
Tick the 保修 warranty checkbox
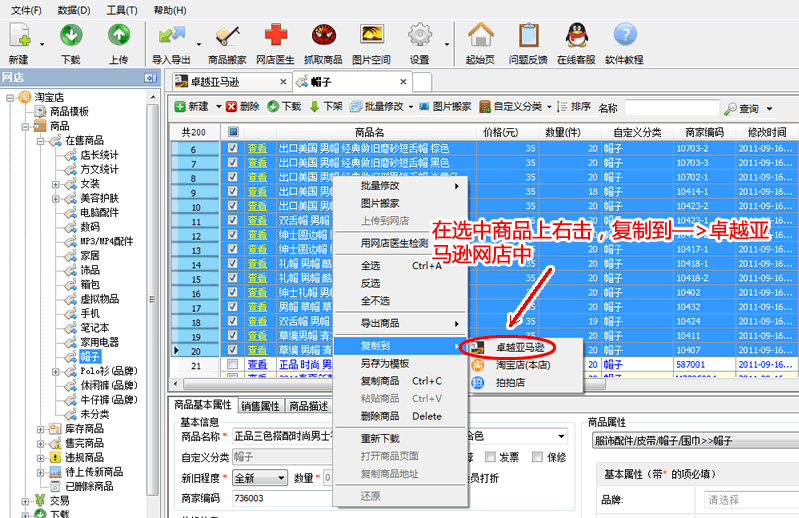coord(537,457)
